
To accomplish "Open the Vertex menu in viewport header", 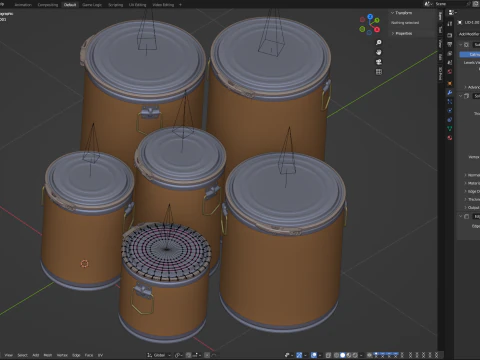I will (x=62, y=355).
